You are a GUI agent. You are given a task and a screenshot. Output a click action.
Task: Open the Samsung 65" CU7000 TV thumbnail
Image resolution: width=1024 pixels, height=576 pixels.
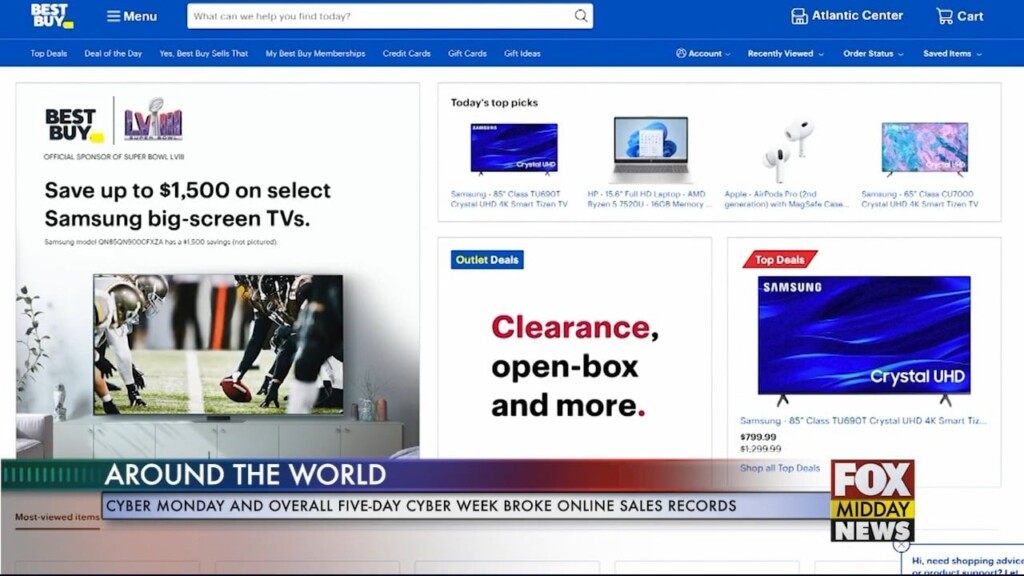[x=925, y=149]
